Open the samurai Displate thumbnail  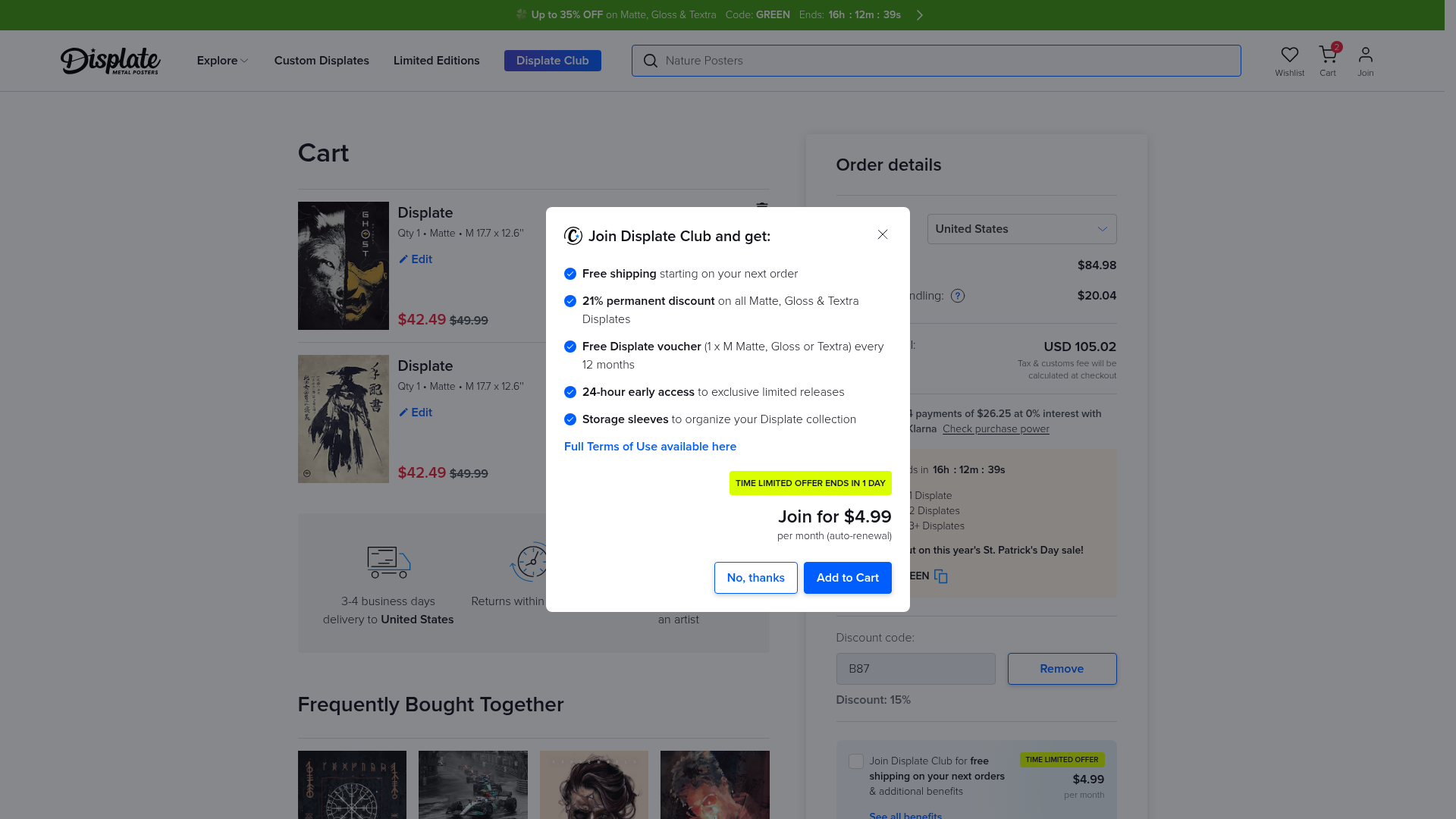(343, 419)
